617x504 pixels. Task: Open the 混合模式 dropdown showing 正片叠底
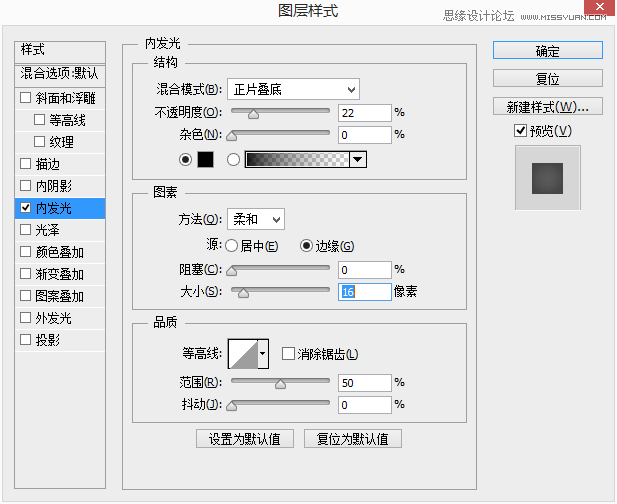click(293, 90)
